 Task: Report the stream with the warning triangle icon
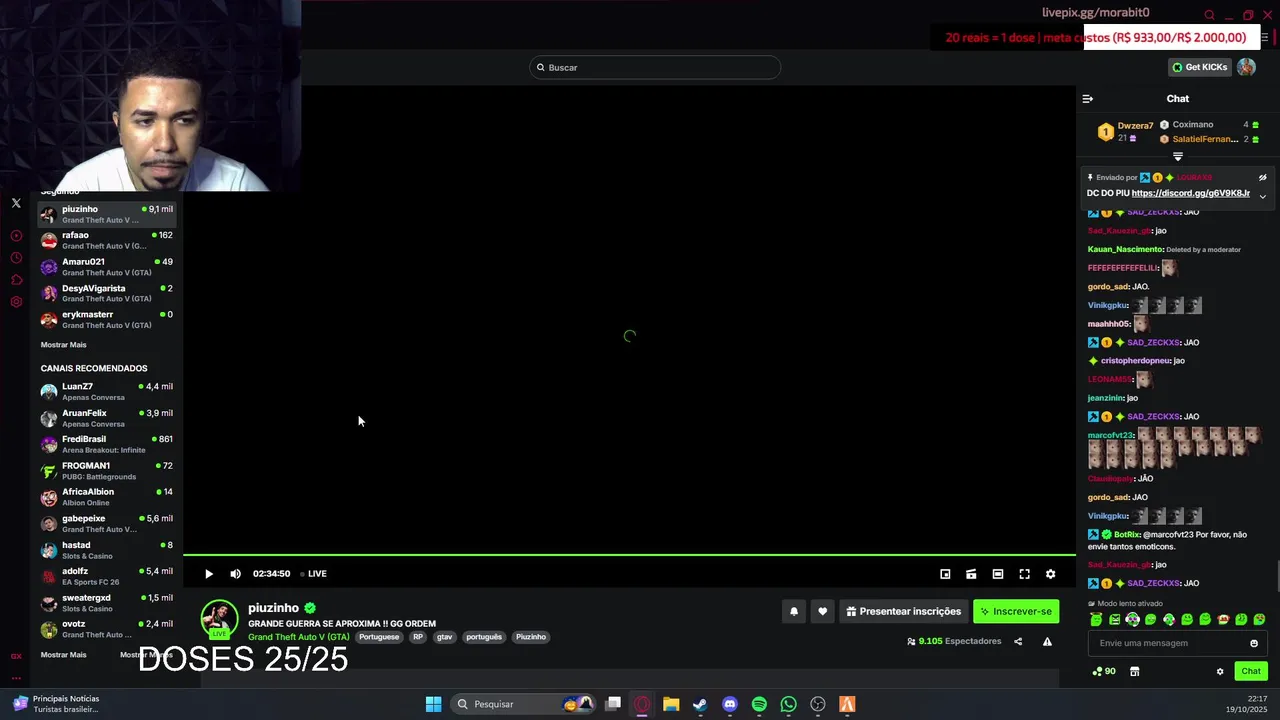(1047, 642)
